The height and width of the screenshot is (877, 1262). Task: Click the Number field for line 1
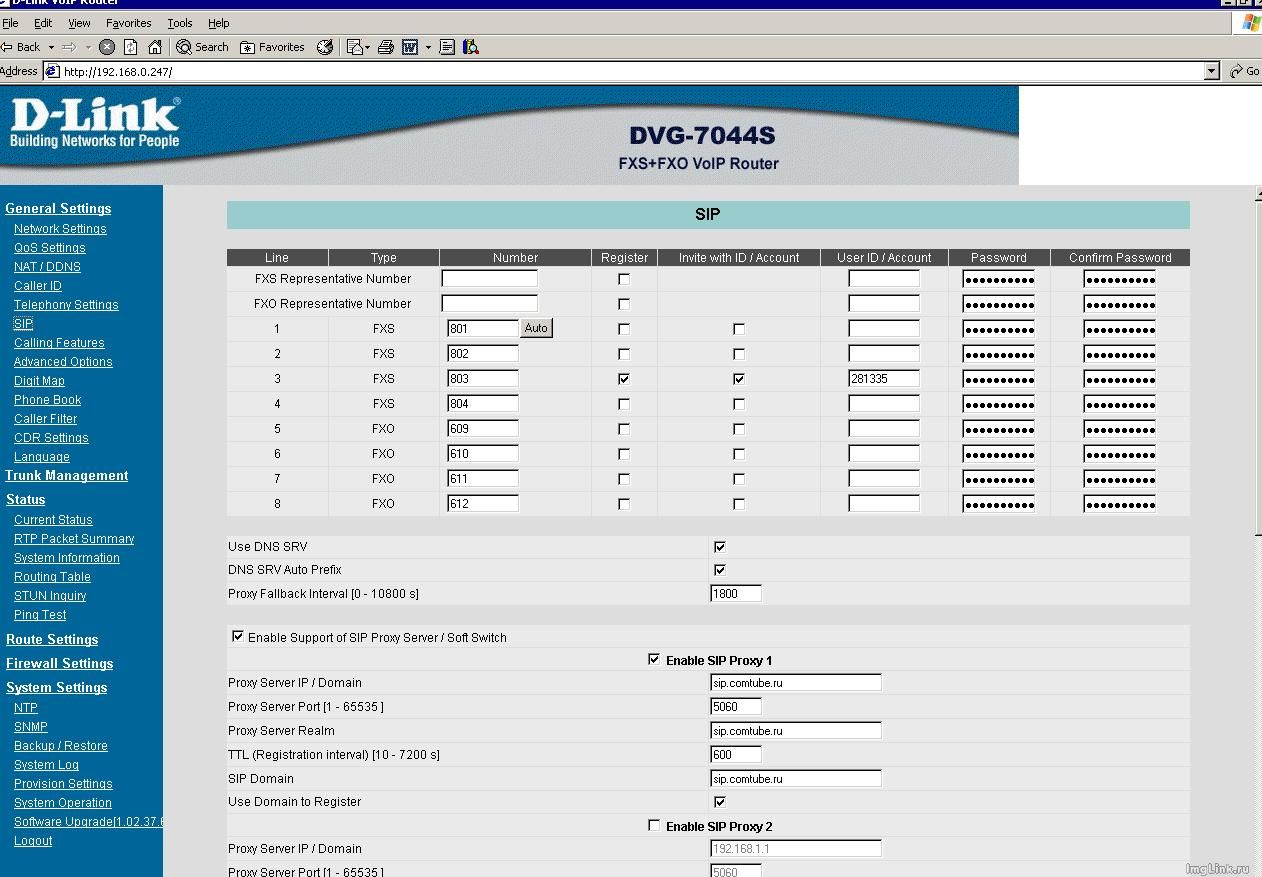(x=483, y=329)
